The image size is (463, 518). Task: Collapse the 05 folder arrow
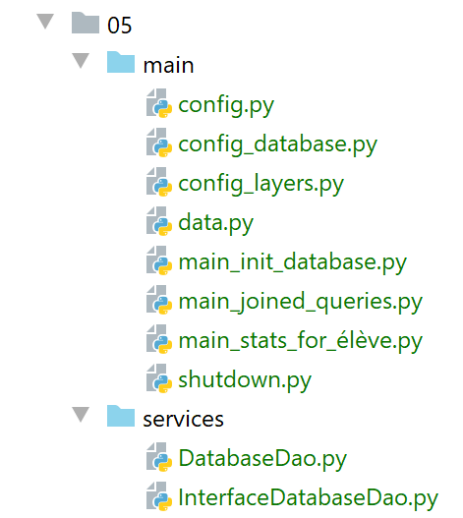point(45,21)
